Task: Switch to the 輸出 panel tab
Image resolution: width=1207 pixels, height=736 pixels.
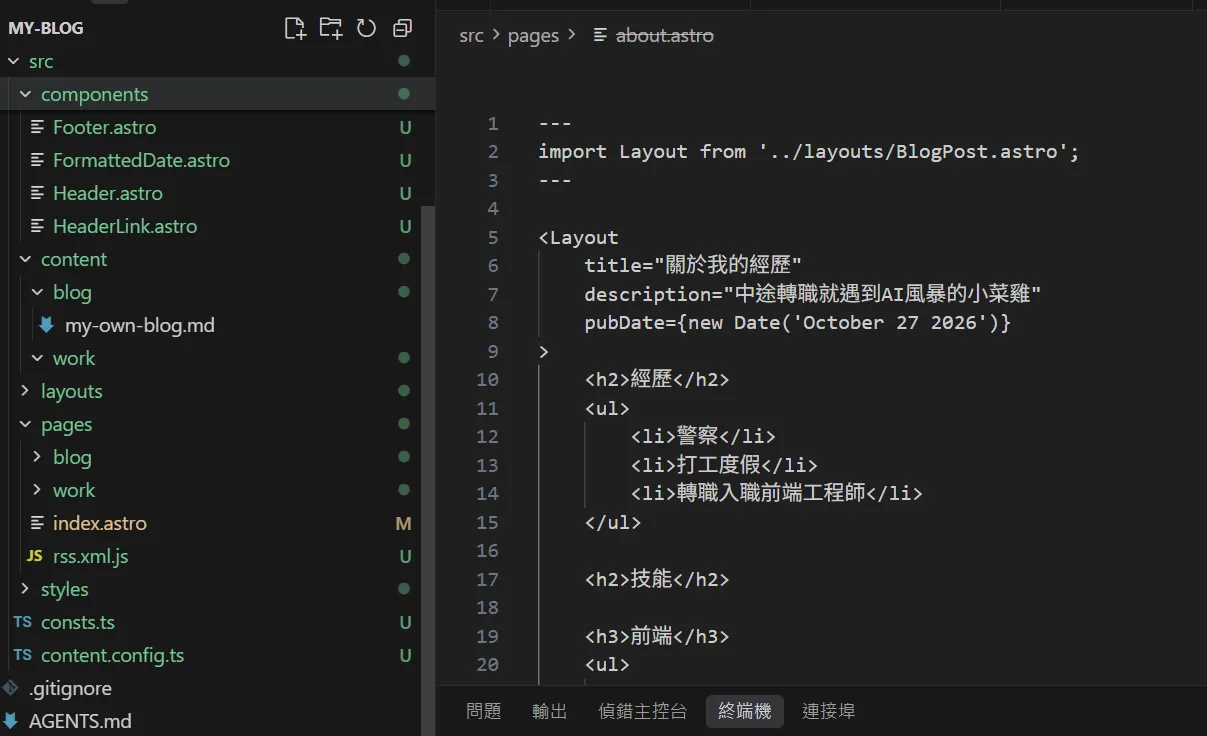Action: pos(550,711)
